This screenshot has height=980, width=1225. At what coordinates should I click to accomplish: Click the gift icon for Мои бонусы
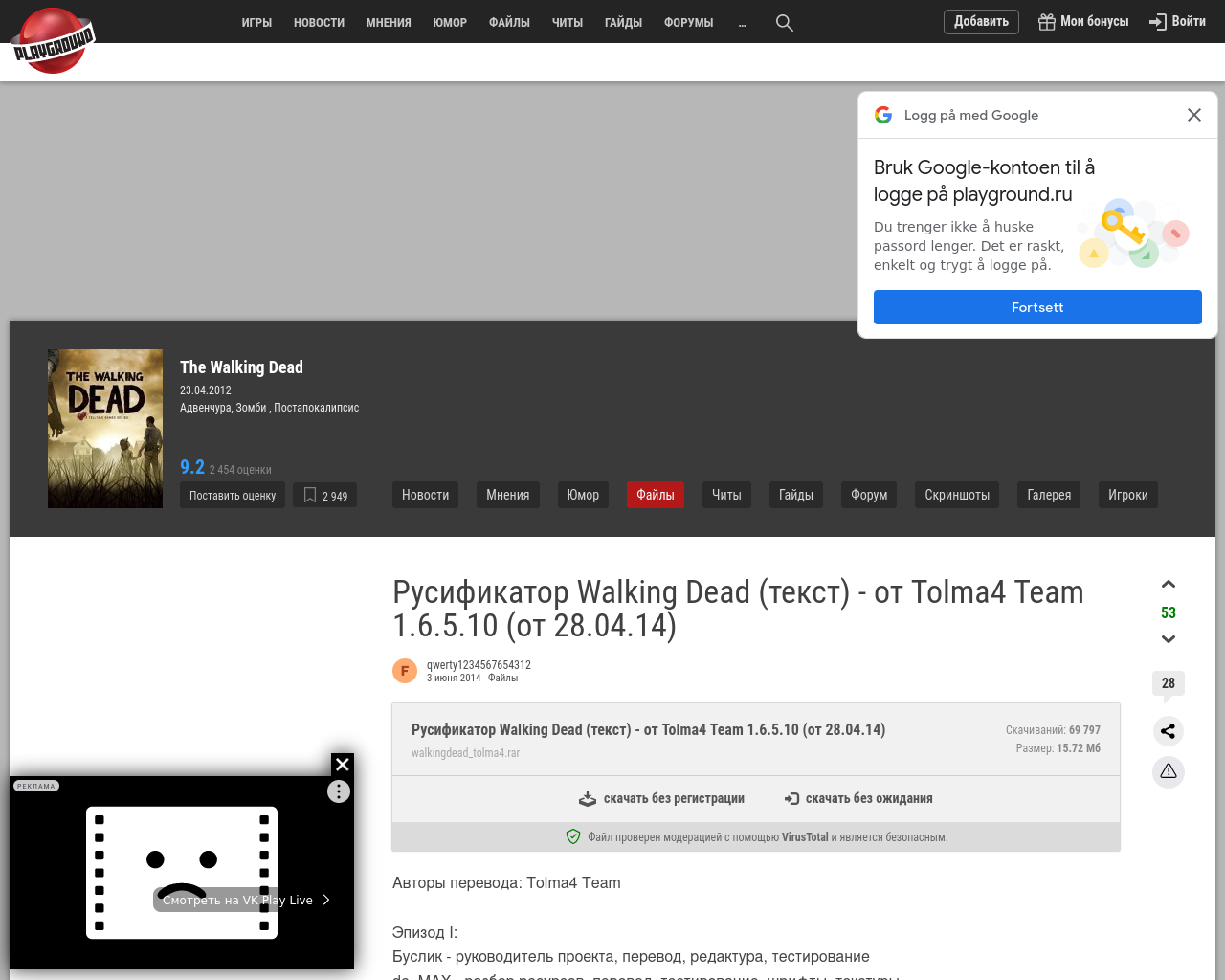1047,22
